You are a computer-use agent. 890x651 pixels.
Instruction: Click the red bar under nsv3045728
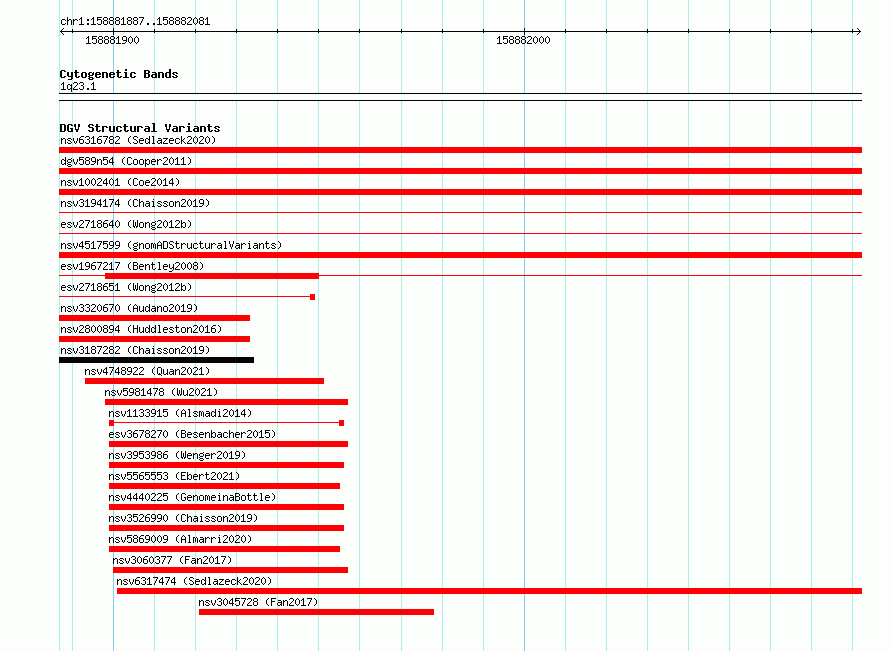pos(316,612)
